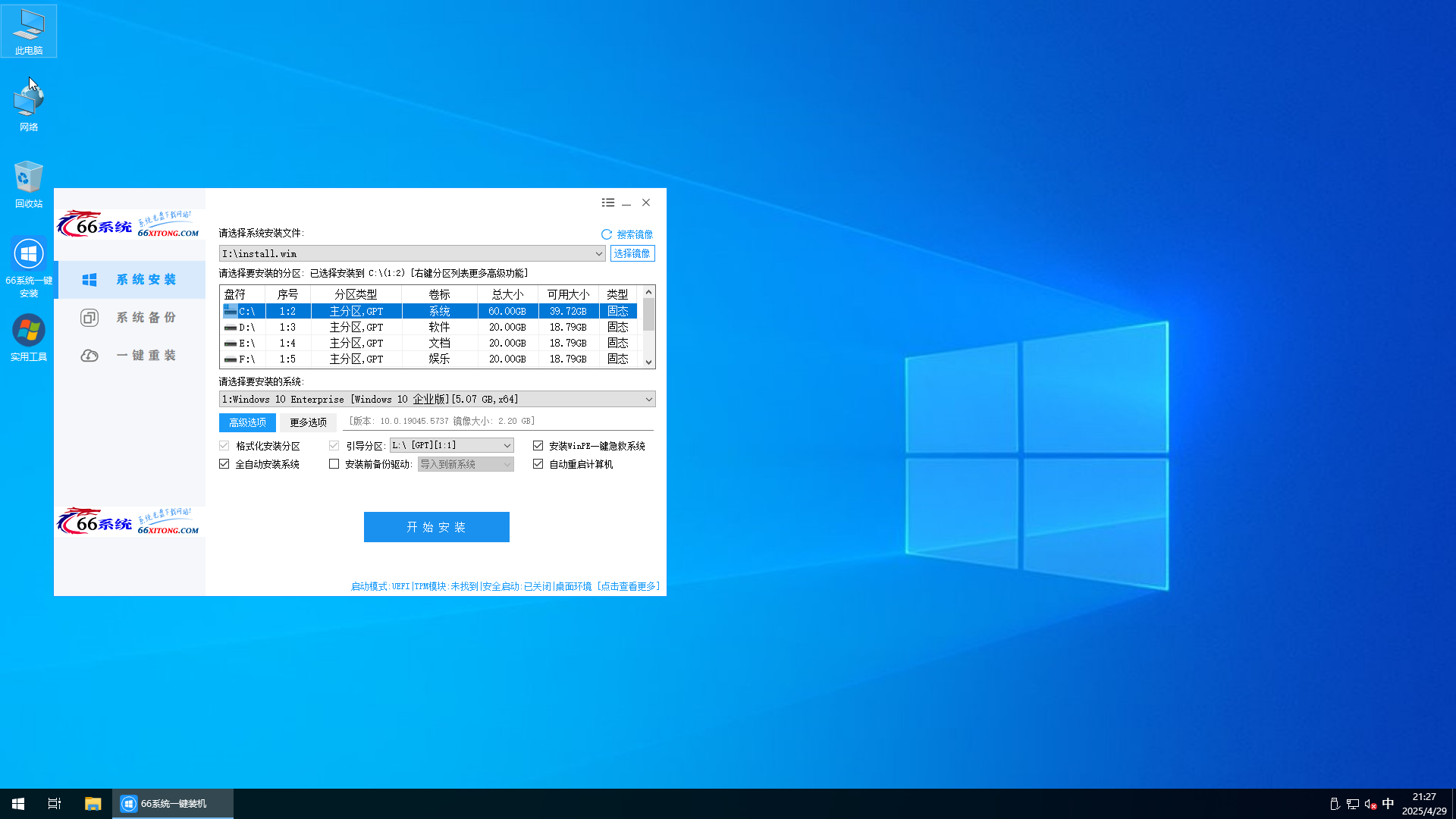Click the E:\ drive icon in partition list
The width and height of the screenshot is (1456, 819).
pos(231,343)
